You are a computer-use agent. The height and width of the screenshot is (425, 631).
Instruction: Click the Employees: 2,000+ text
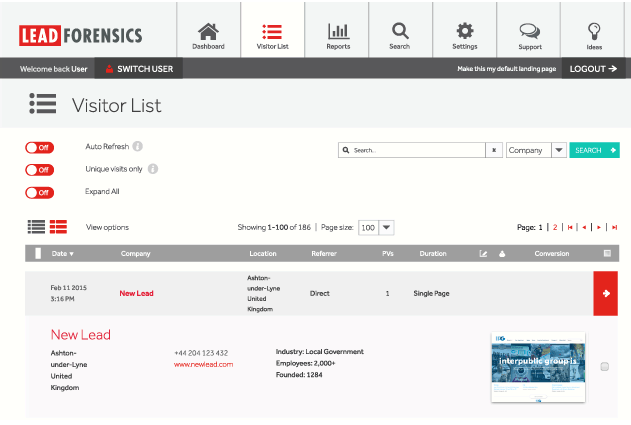(305, 363)
